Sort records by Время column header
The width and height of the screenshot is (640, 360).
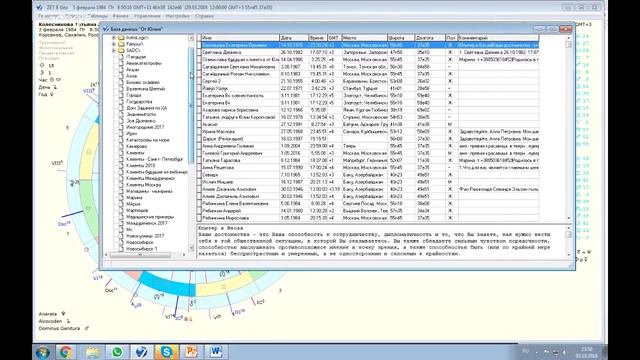[318, 38]
